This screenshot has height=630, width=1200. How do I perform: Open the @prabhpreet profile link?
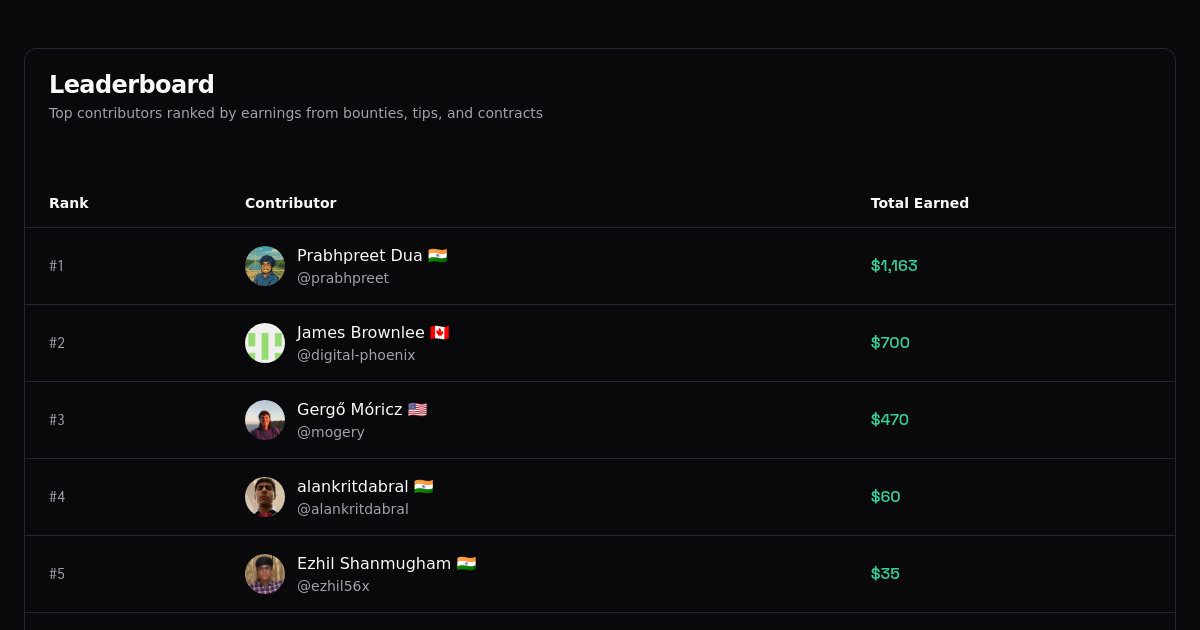point(343,278)
